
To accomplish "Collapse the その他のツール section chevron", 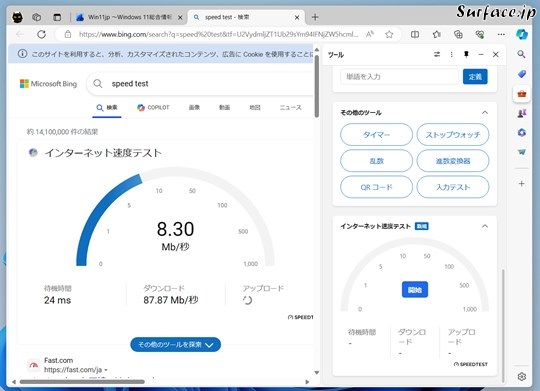I will tap(485, 113).
